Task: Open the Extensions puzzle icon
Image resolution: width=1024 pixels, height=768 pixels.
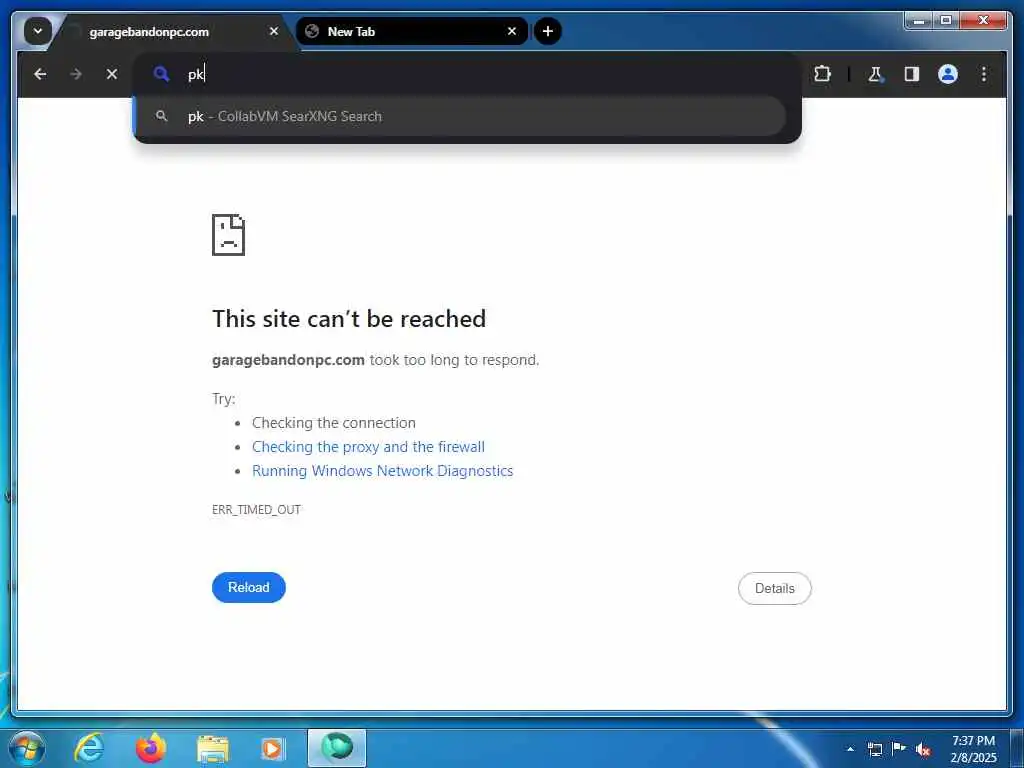Action: (822, 74)
